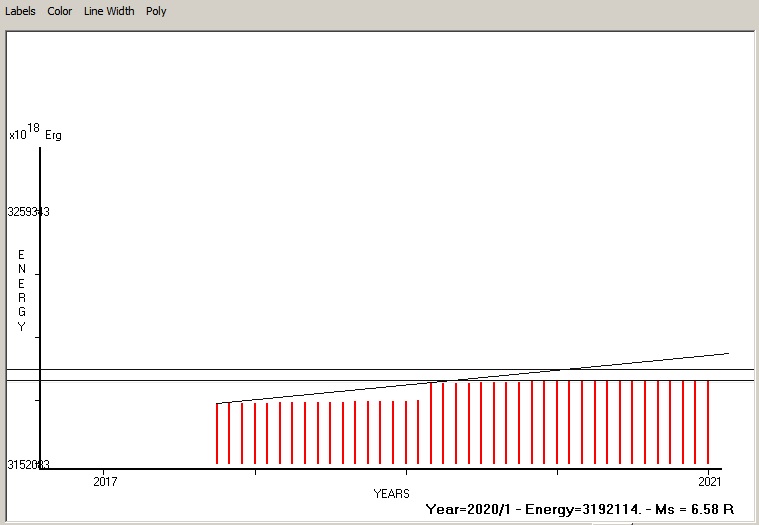
Task: Click the unlabeled x-axis tick after 2017
Action: [x=256, y=470]
